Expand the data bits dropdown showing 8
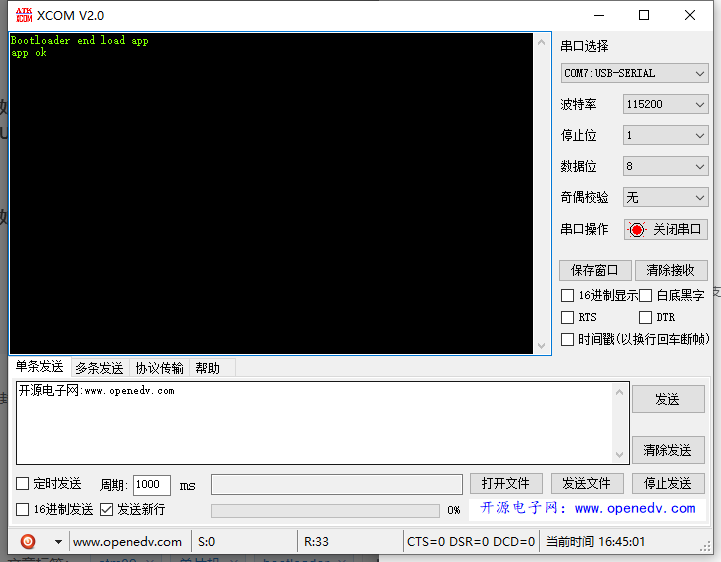The image size is (721, 562). click(665, 166)
